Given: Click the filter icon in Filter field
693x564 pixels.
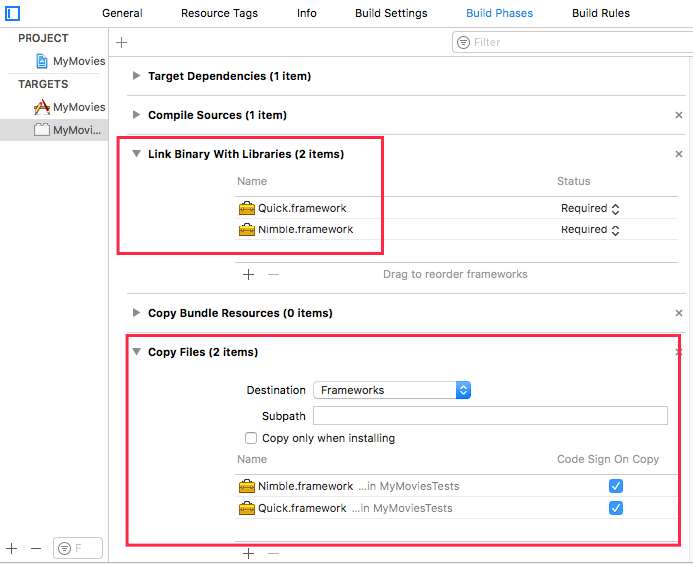Looking at the screenshot, I should point(463,42).
